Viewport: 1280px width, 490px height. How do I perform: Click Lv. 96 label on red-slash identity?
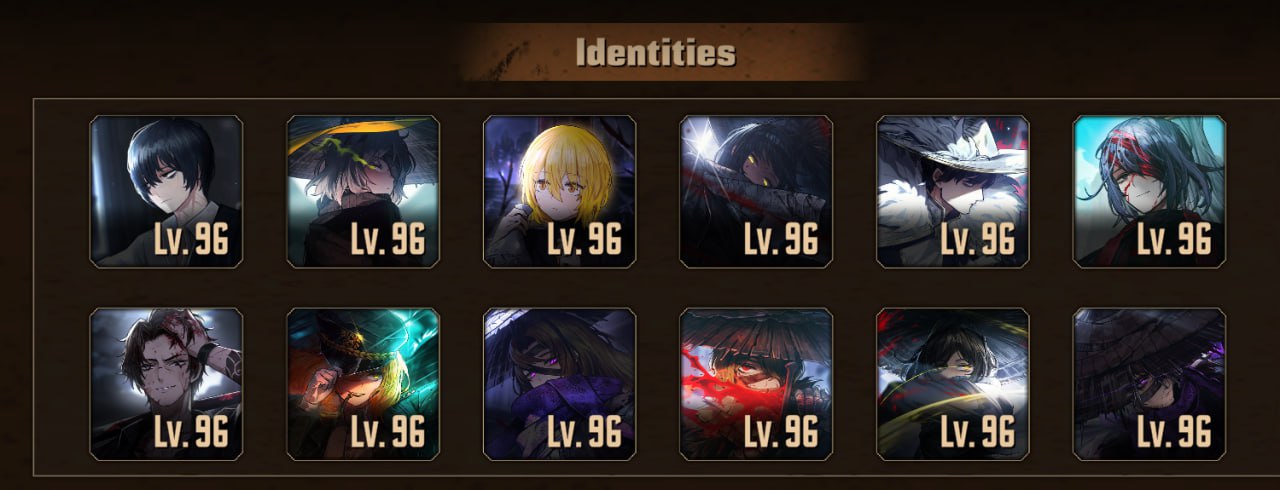pos(781,432)
